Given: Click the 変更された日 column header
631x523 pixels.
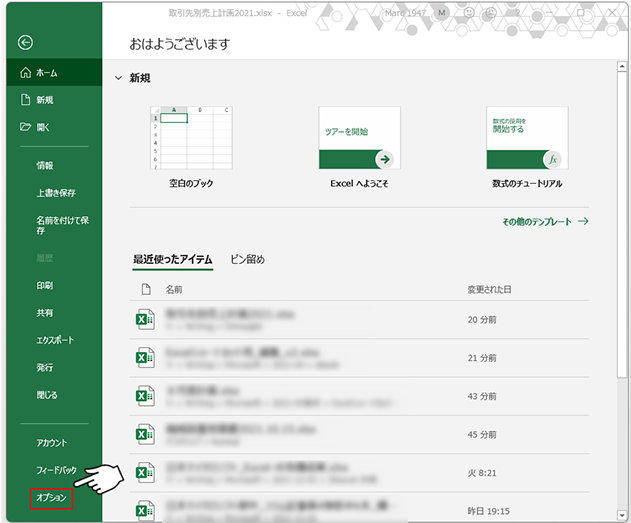Looking at the screenshot, I should click(489, 289).
